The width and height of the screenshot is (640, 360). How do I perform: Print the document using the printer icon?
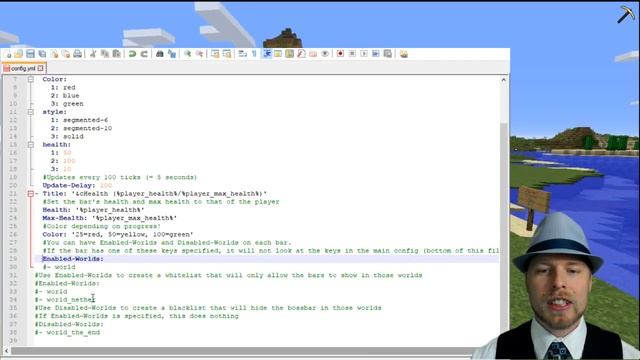click(77, 54)
